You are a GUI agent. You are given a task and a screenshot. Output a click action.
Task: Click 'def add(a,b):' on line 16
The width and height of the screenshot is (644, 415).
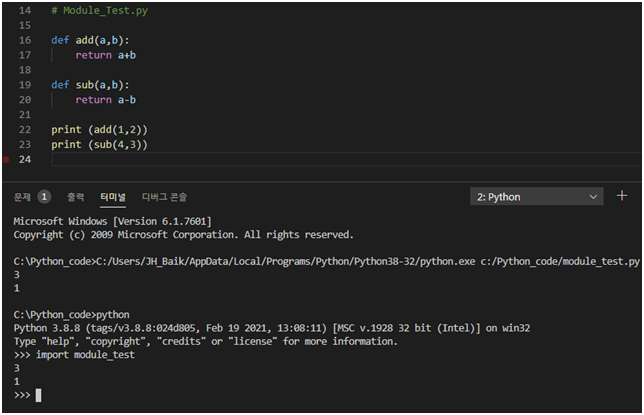tap(90, 40)
